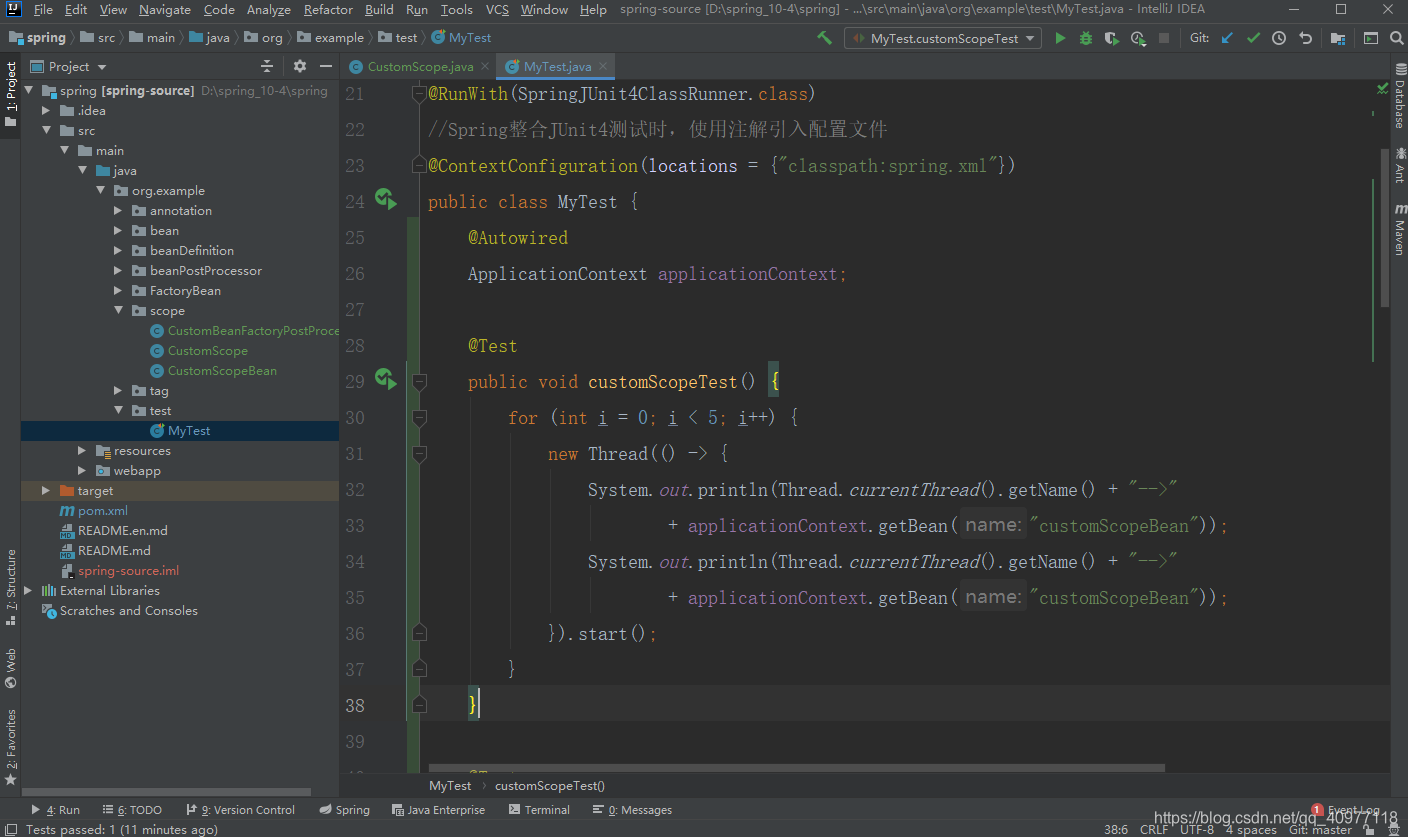Image resolution: width=1408 pixels, height=837 pixels.
Task: Collapse all in Project panel icon
Action: [267, 66]
